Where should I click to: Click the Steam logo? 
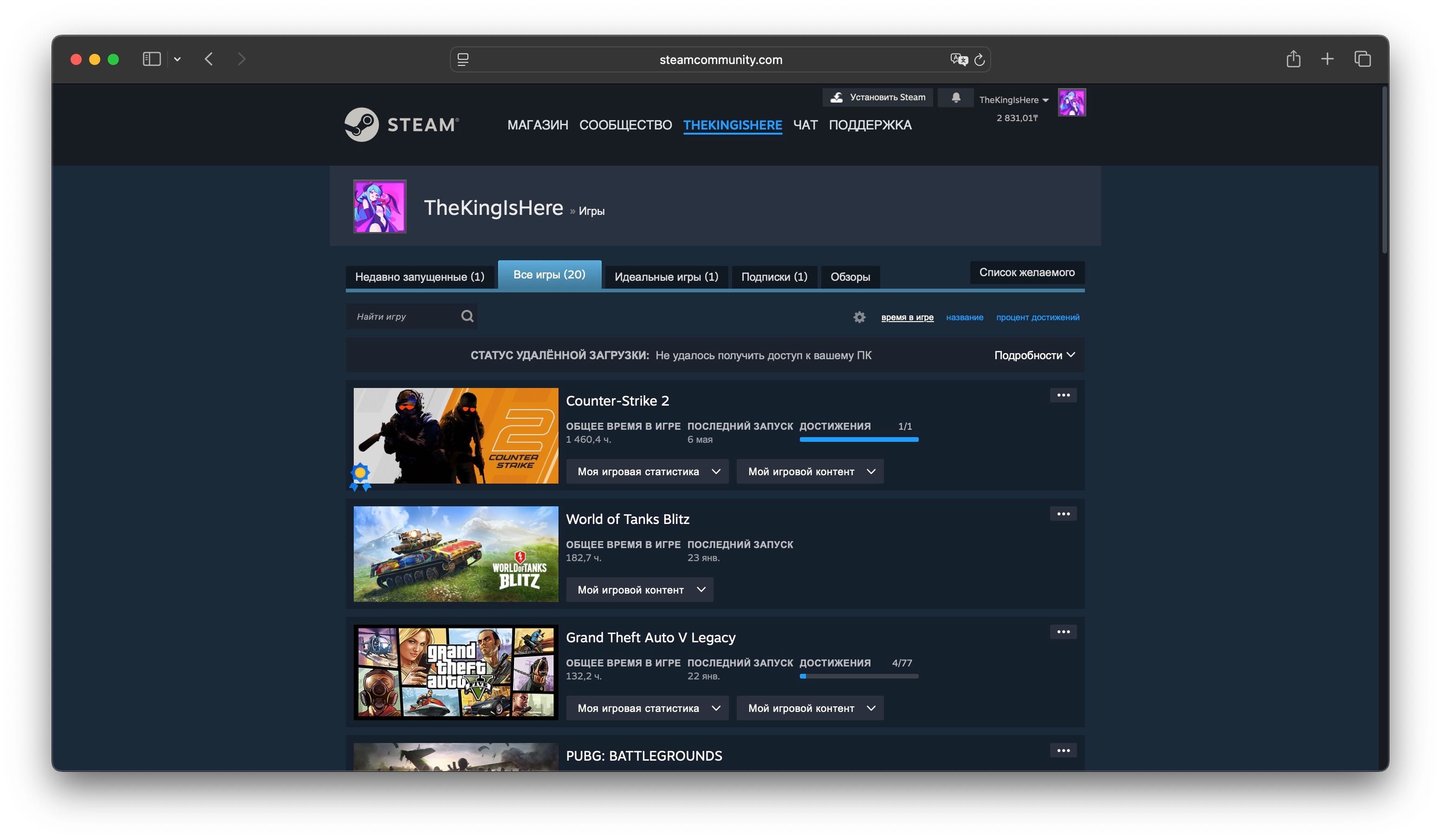[402, 125]
